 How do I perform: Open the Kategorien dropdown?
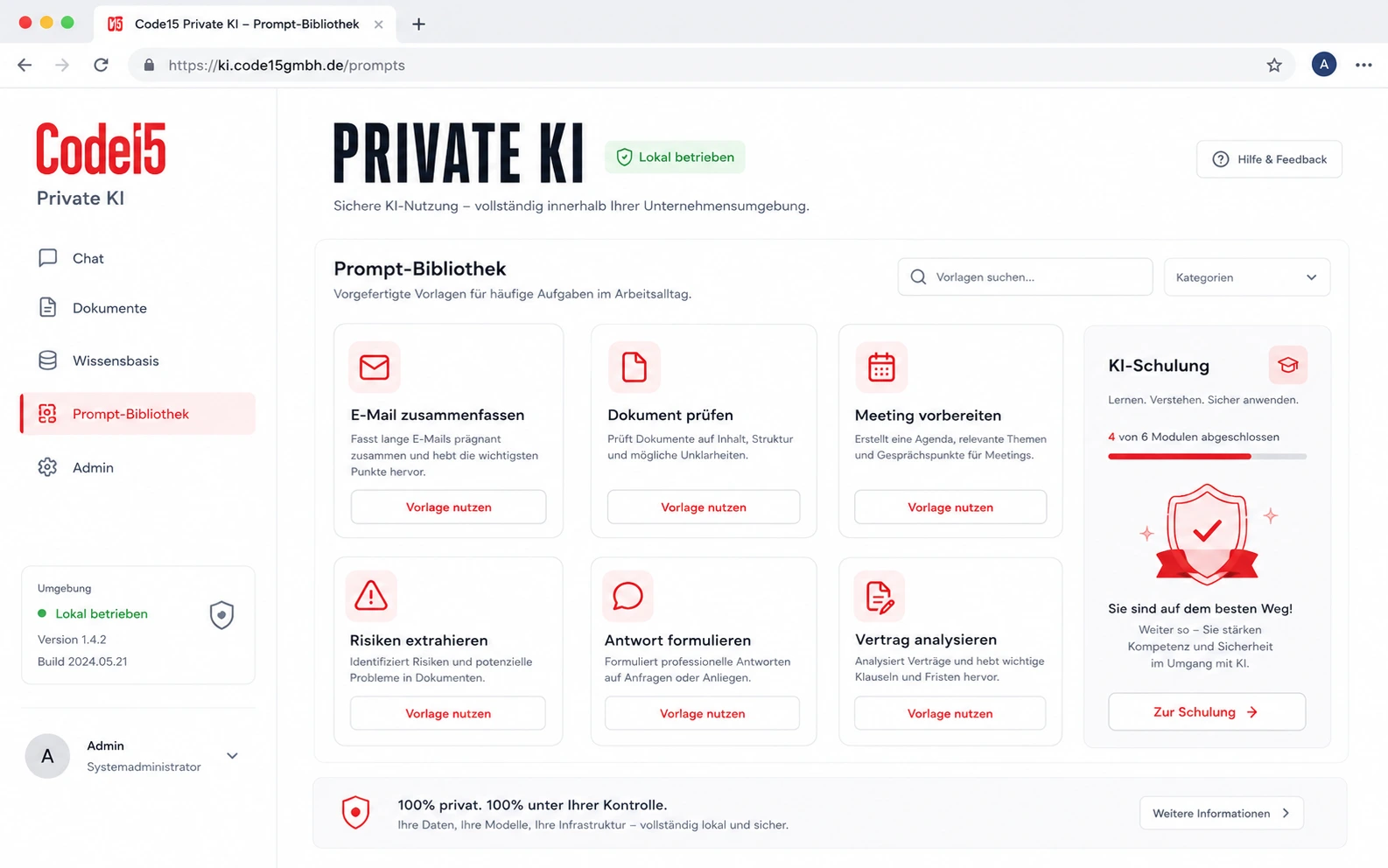point(1246,277)
